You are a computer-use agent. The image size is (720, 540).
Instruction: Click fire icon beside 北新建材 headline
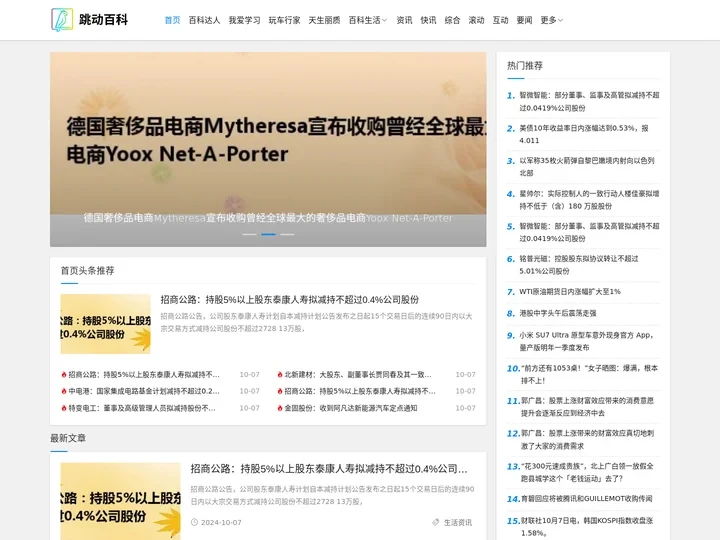click(280, 375)
